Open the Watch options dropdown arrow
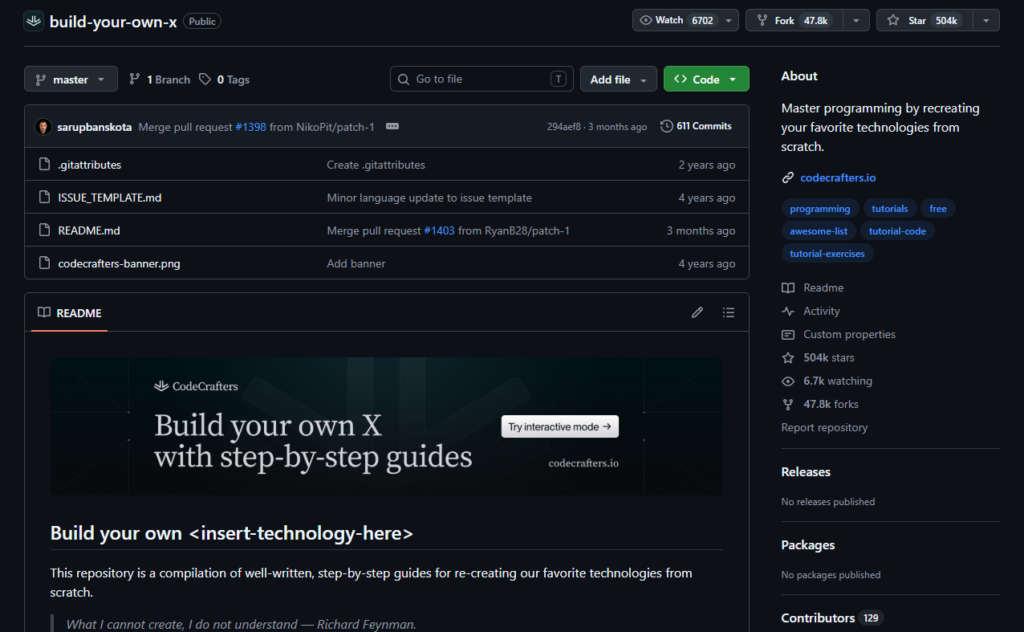 click(729, 20)
